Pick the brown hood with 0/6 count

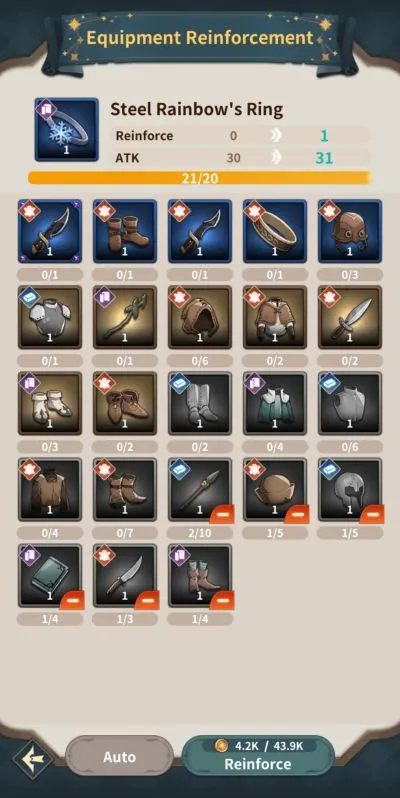click(x=200, y=317)
